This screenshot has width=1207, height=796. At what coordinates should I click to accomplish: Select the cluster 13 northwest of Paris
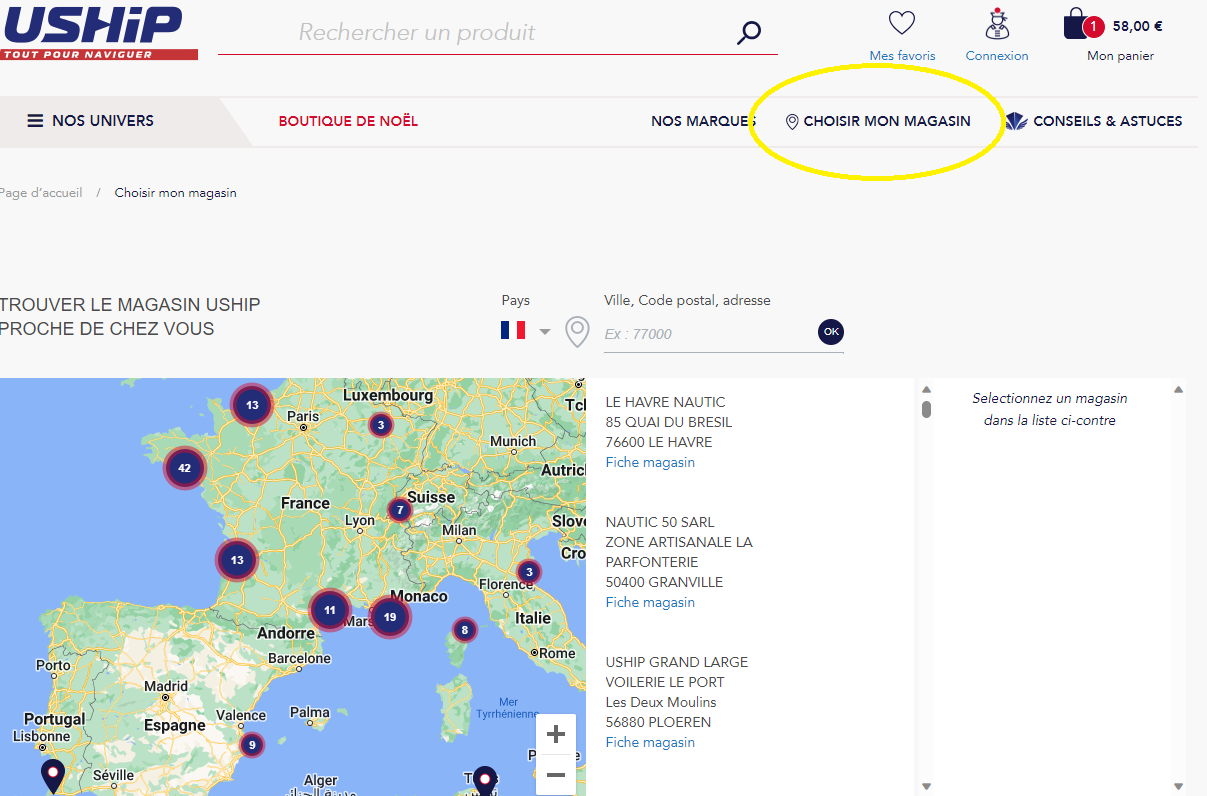point(252,405)
